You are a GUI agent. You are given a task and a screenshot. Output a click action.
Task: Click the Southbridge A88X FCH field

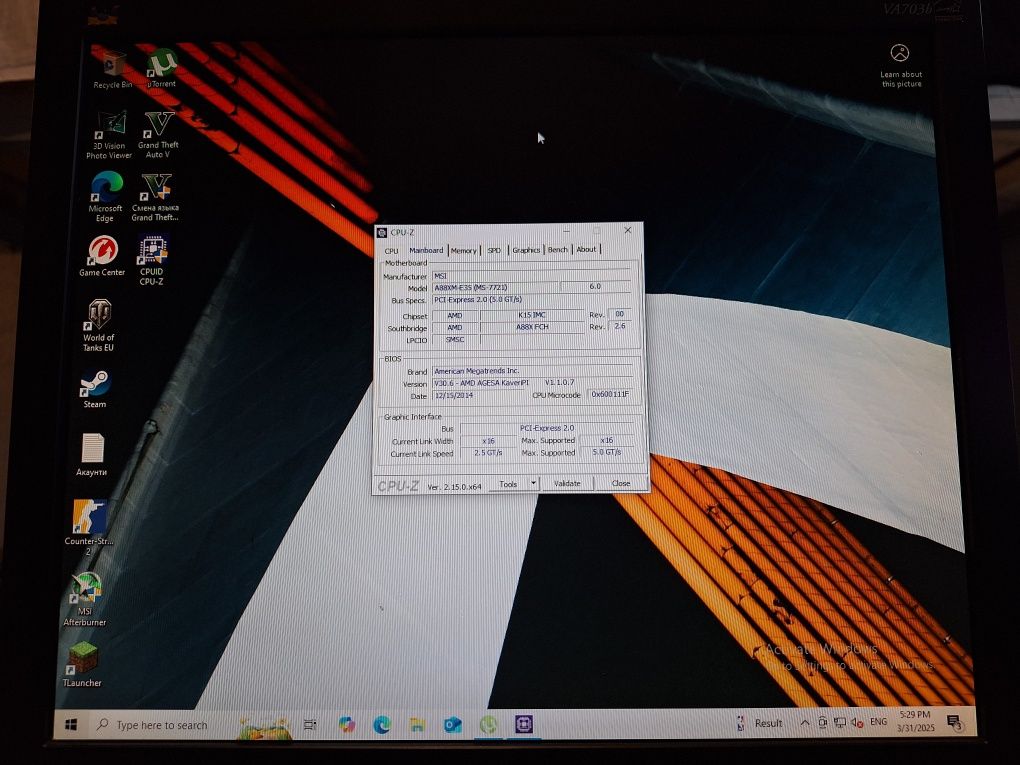532,327
